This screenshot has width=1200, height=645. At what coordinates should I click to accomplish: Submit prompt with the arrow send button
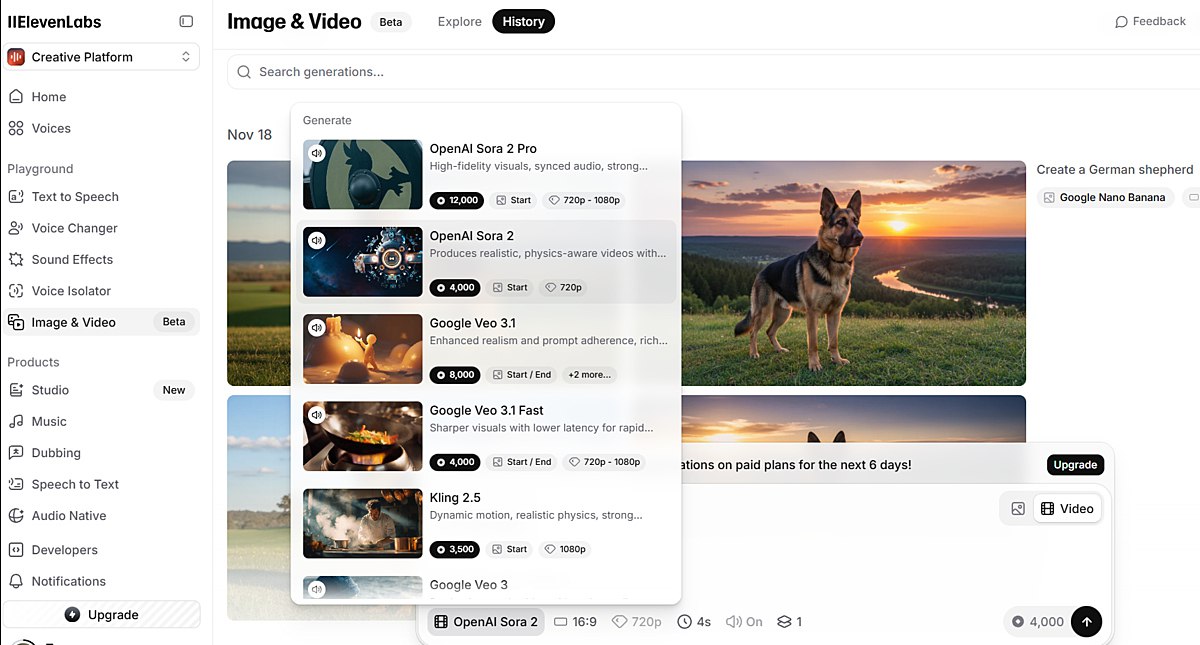1086,621
